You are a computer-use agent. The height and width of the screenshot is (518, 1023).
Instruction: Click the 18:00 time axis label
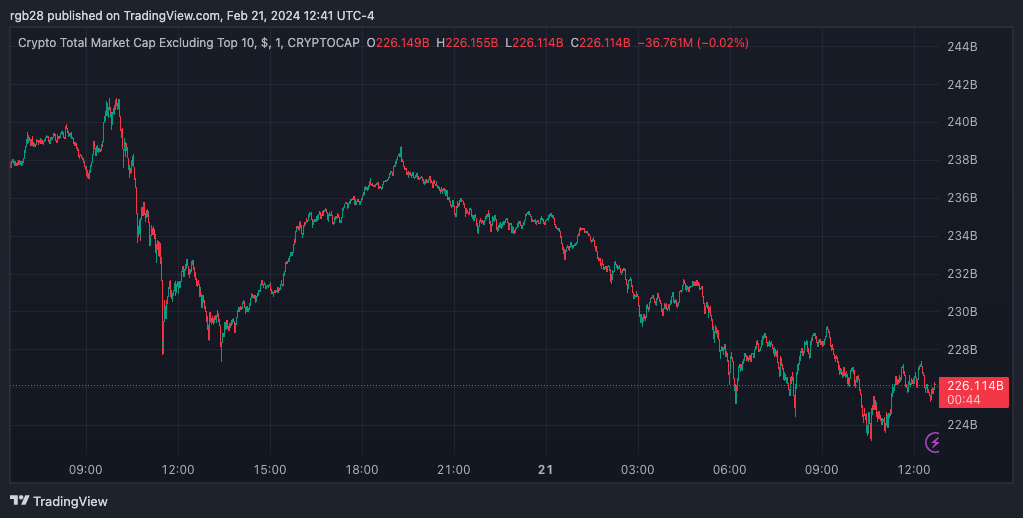pos(362,469)
